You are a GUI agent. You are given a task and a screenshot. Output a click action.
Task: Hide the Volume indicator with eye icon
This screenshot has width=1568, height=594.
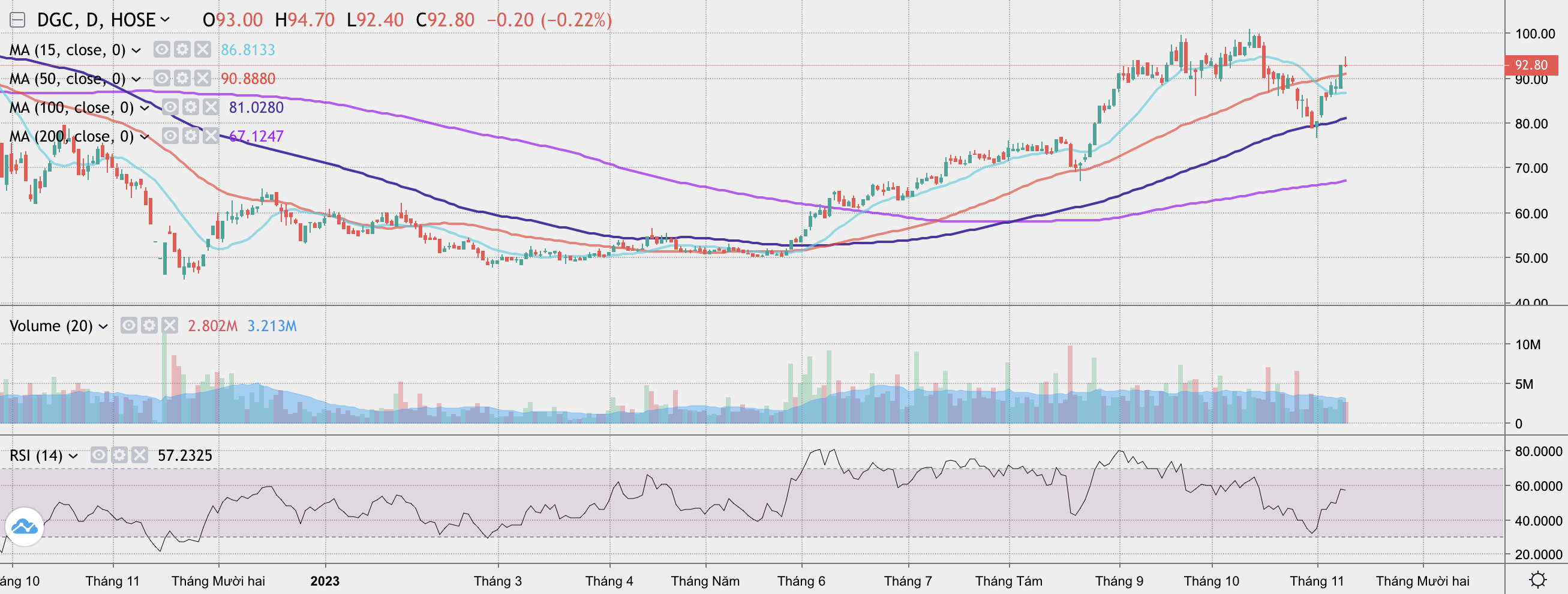point(129,326)
